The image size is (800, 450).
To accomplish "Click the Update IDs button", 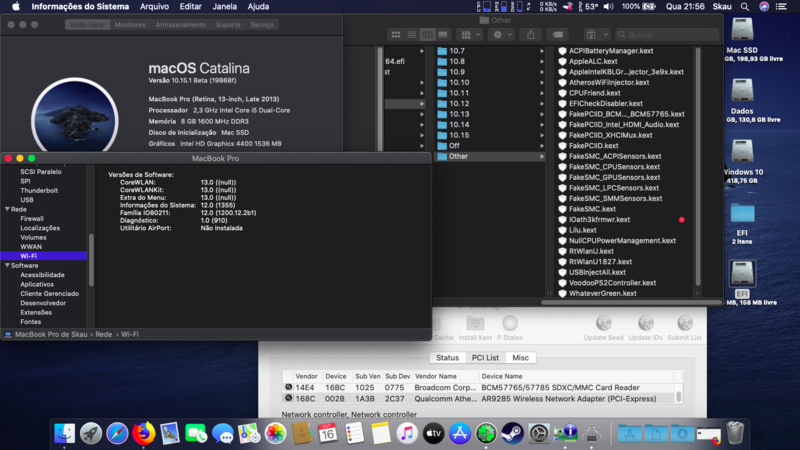I will [x=645, y=328].
